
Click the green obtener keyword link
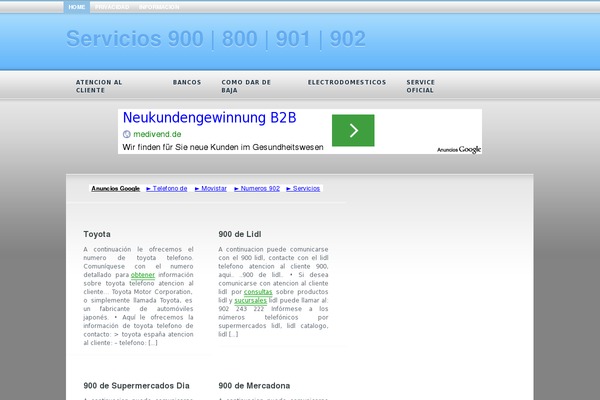pos(143,275)
